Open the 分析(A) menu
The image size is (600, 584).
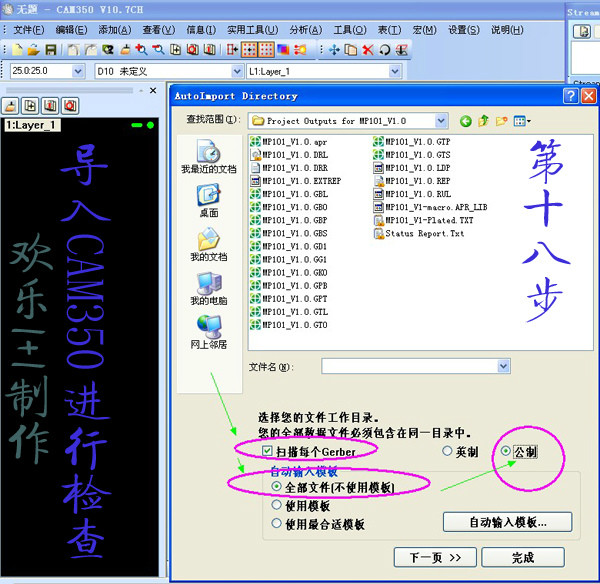pos(306,29)
